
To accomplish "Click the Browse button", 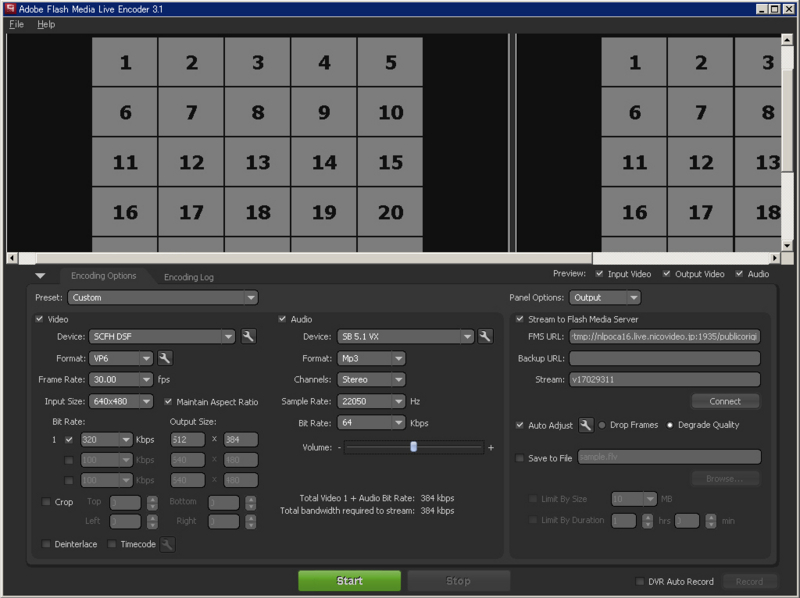I will [725, 479].
